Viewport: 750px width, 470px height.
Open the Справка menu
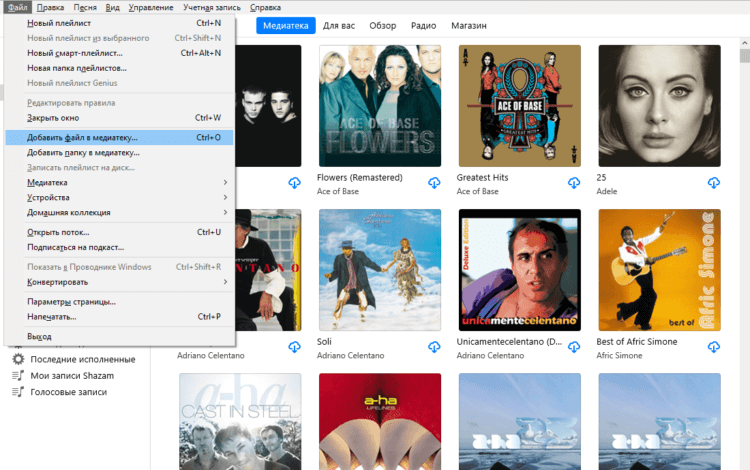(x=265, y=7)
